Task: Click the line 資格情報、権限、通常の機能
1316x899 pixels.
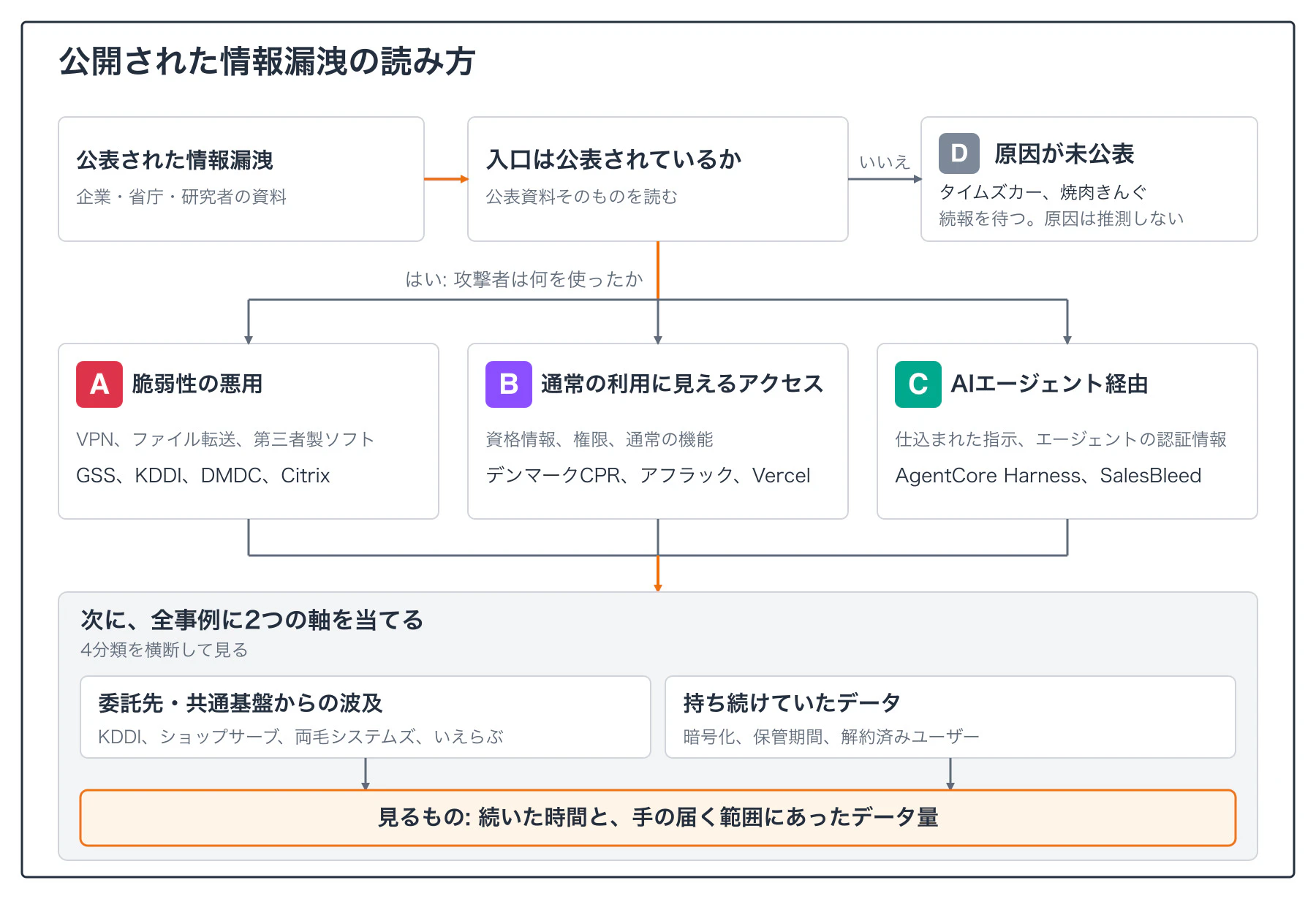Action: coord(600,439)
